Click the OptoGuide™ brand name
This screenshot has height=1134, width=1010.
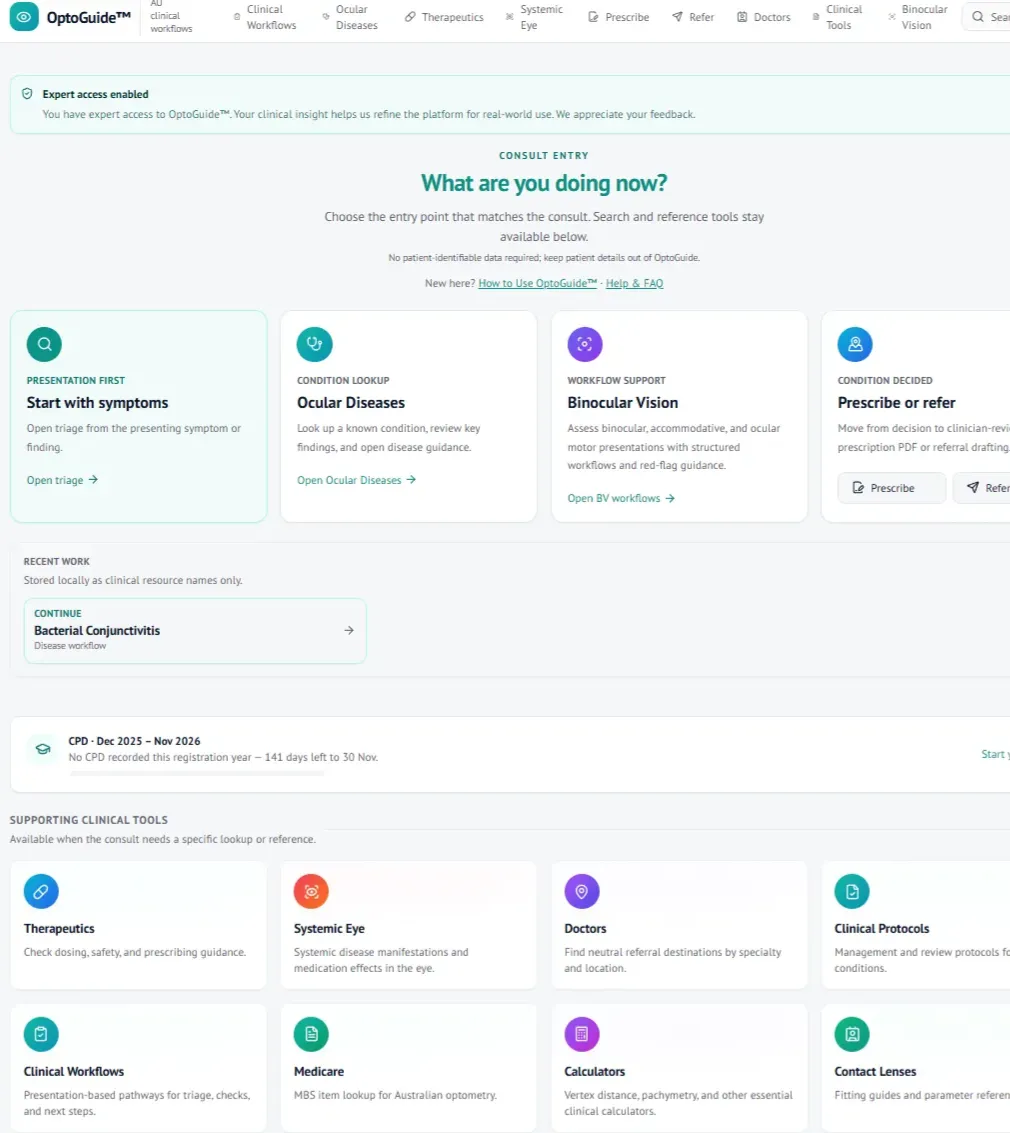(89, 17)
